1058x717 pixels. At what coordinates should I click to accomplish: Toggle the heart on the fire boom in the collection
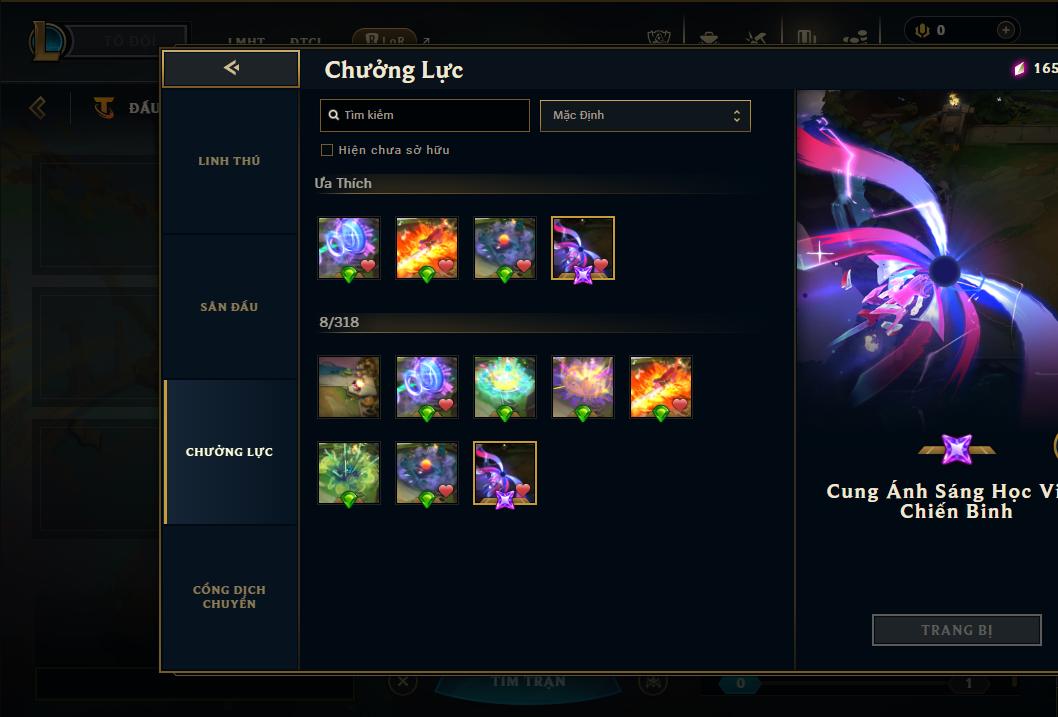(680, 405)
